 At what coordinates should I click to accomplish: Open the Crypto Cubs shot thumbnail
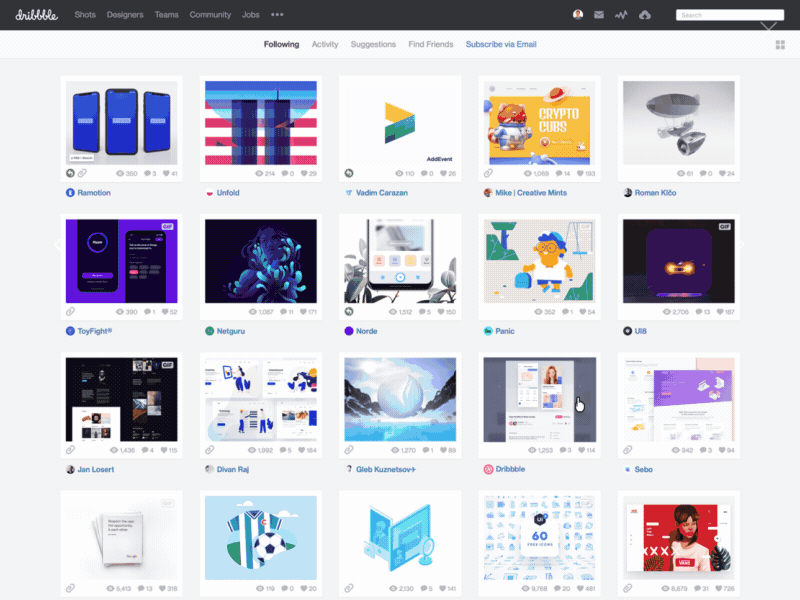539,122
